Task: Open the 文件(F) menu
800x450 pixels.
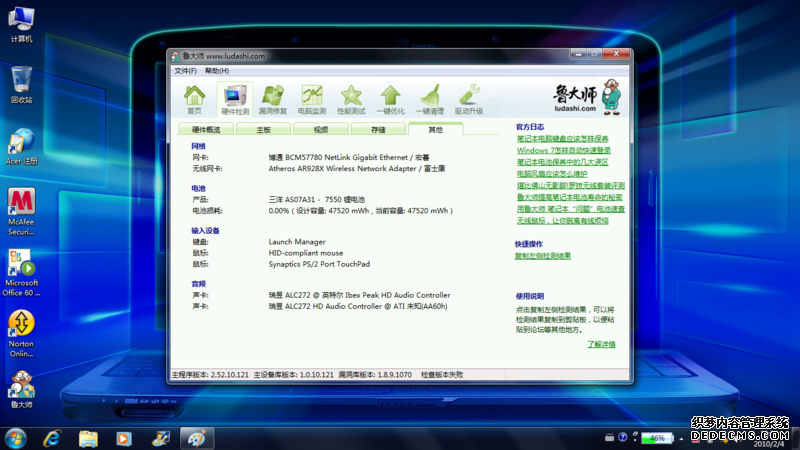Action: pos(185,71)
